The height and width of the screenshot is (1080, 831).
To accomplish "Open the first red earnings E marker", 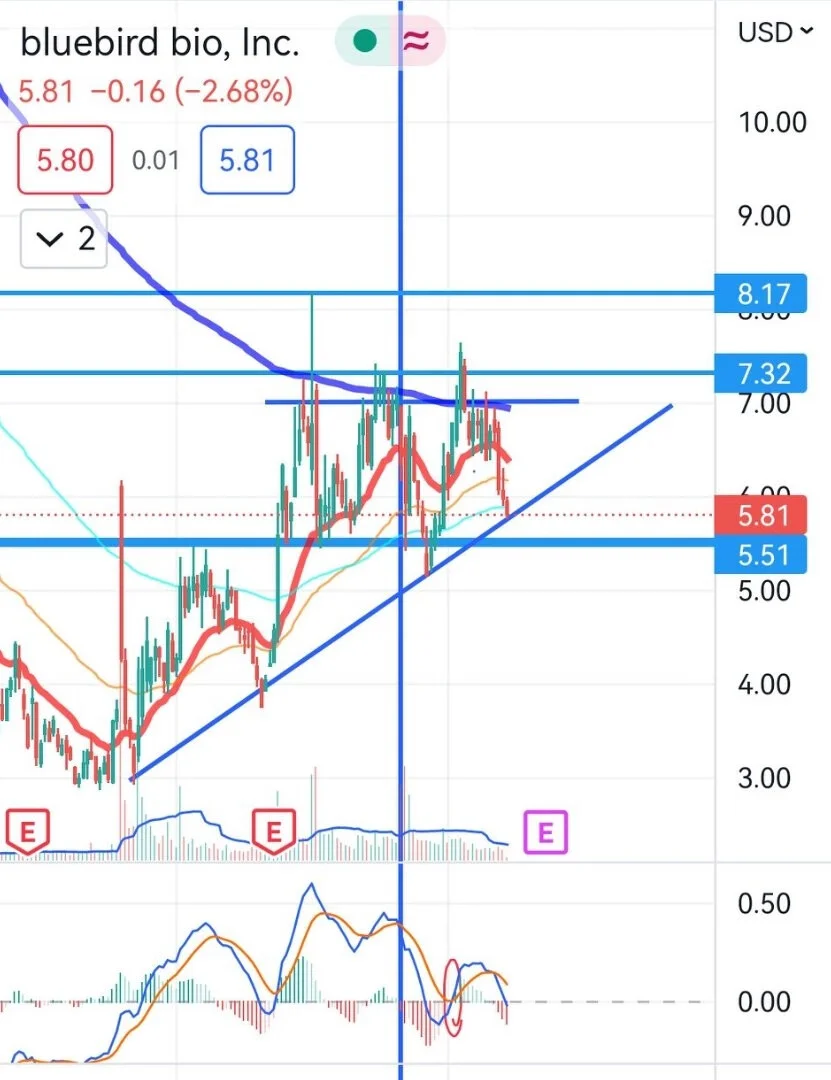I will pos(28,831).
